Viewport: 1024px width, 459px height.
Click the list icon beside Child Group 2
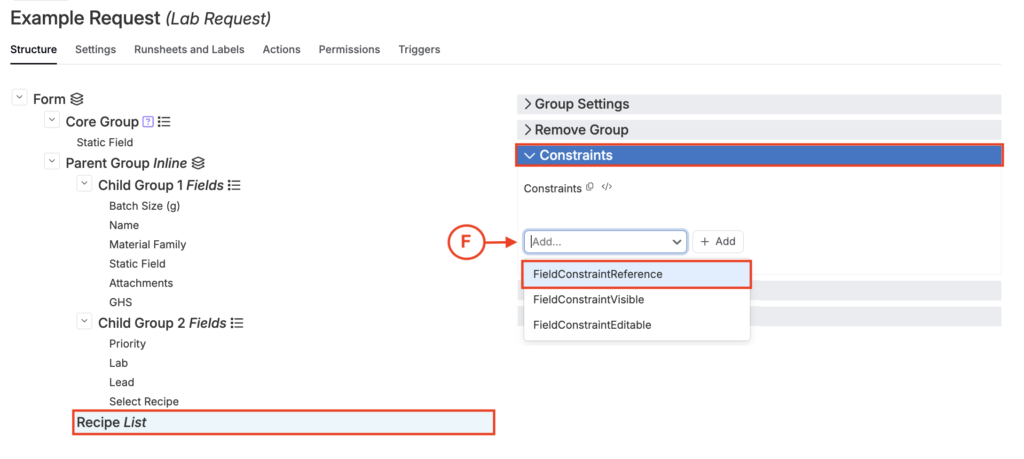[238, 323]
